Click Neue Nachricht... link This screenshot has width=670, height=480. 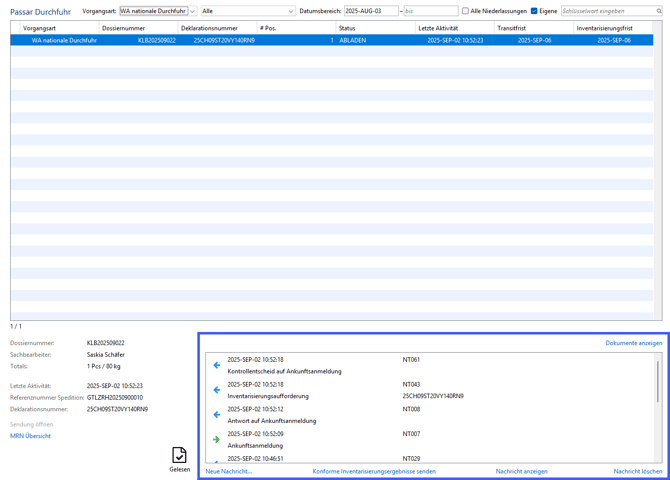click(229, 471)
